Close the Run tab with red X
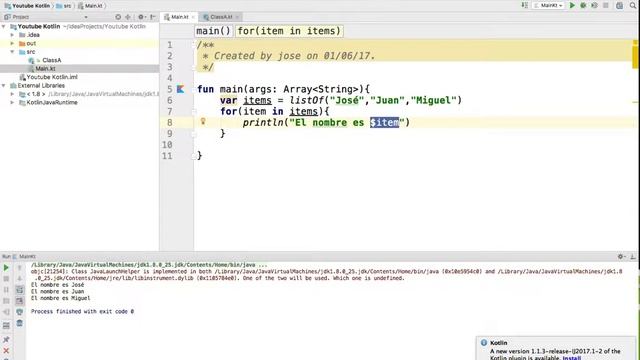The width and height of the screenshot is (640, 360). (x=6, y=351)
